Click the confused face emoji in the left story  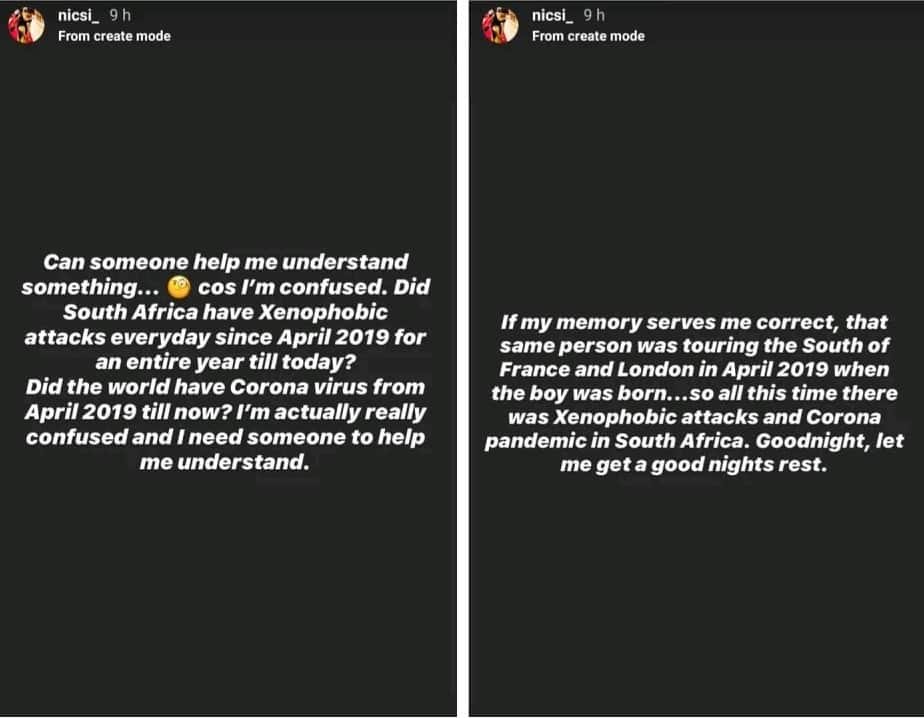[180, 288]
